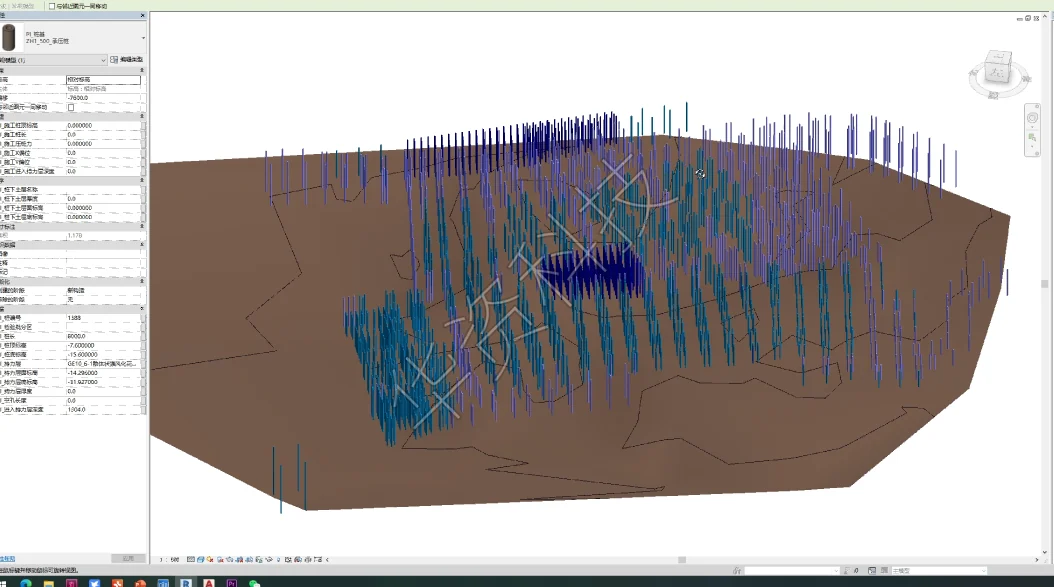
Task: Click the Reveal Hidden Elements lightbulb icon
Action: [278, 559]
